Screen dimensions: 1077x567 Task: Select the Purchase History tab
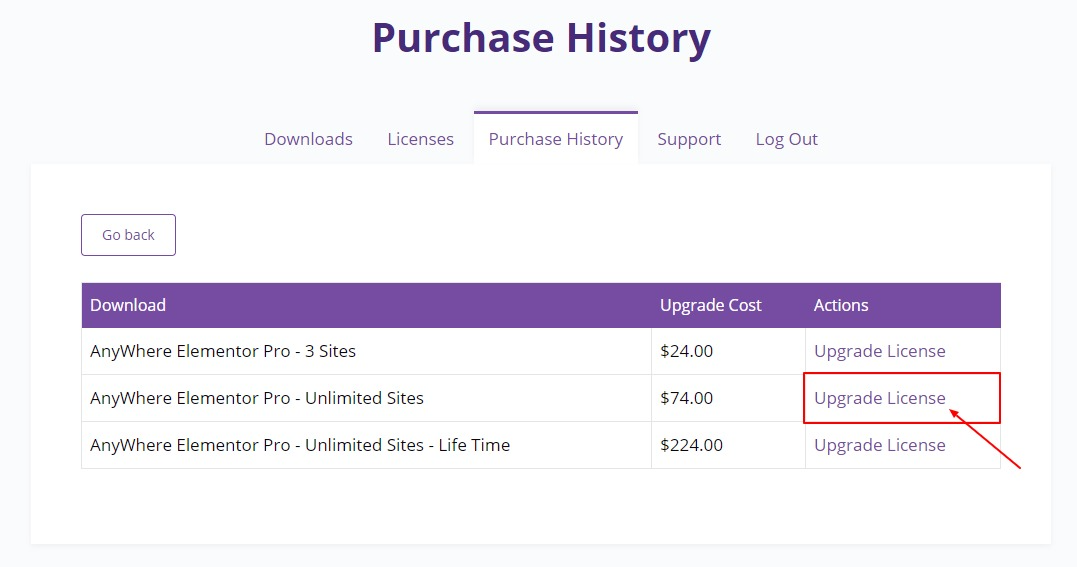pyautogui.click(x=556, y=139)
